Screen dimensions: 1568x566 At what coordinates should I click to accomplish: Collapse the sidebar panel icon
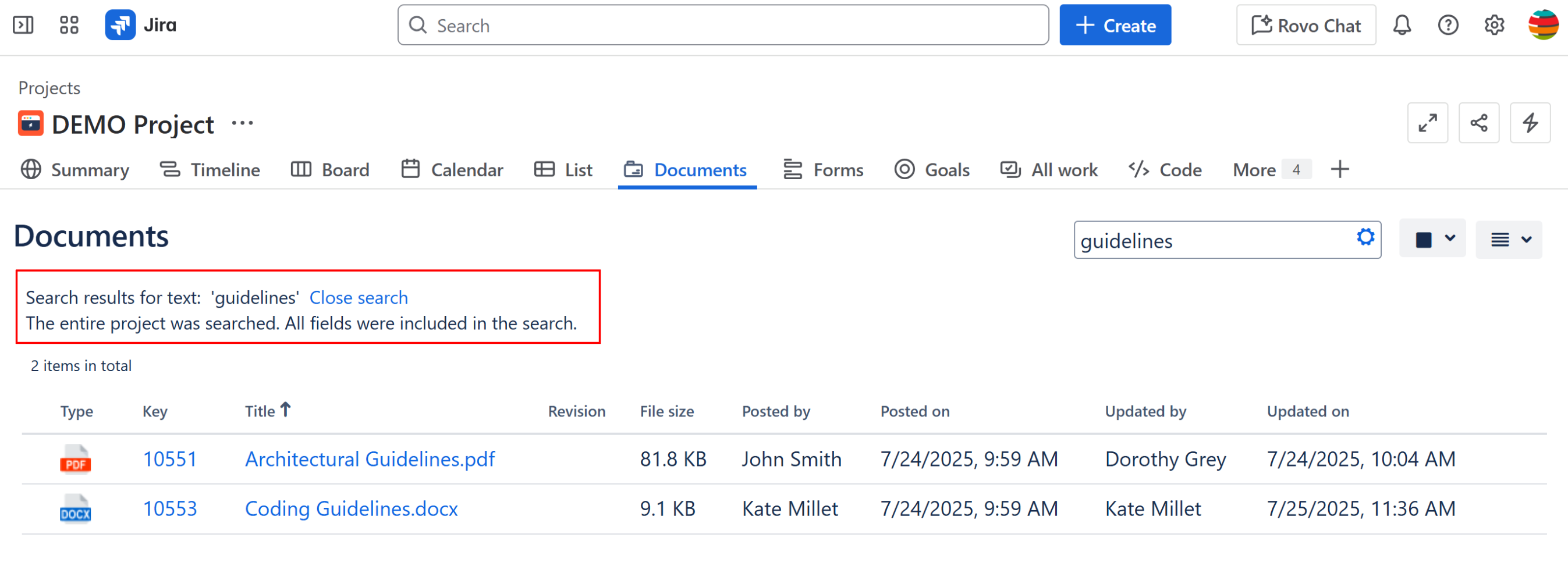(23, 25)
